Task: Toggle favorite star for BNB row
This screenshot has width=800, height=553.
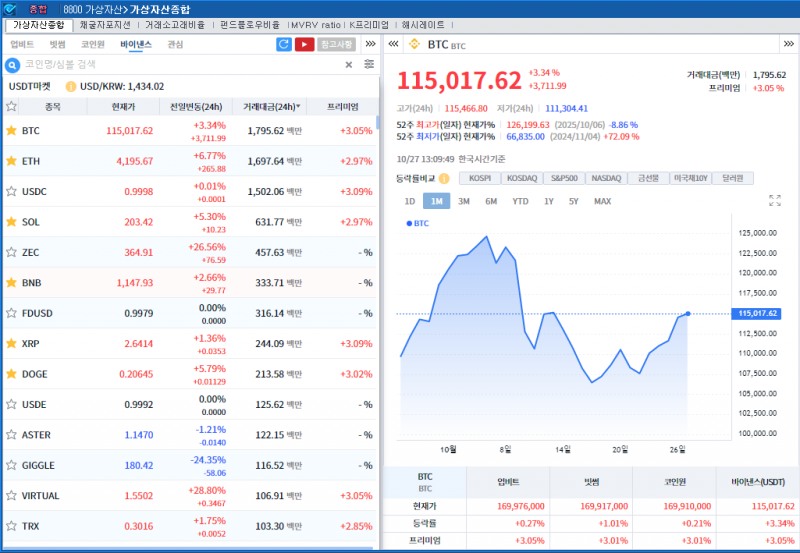Action: [11, 283]
